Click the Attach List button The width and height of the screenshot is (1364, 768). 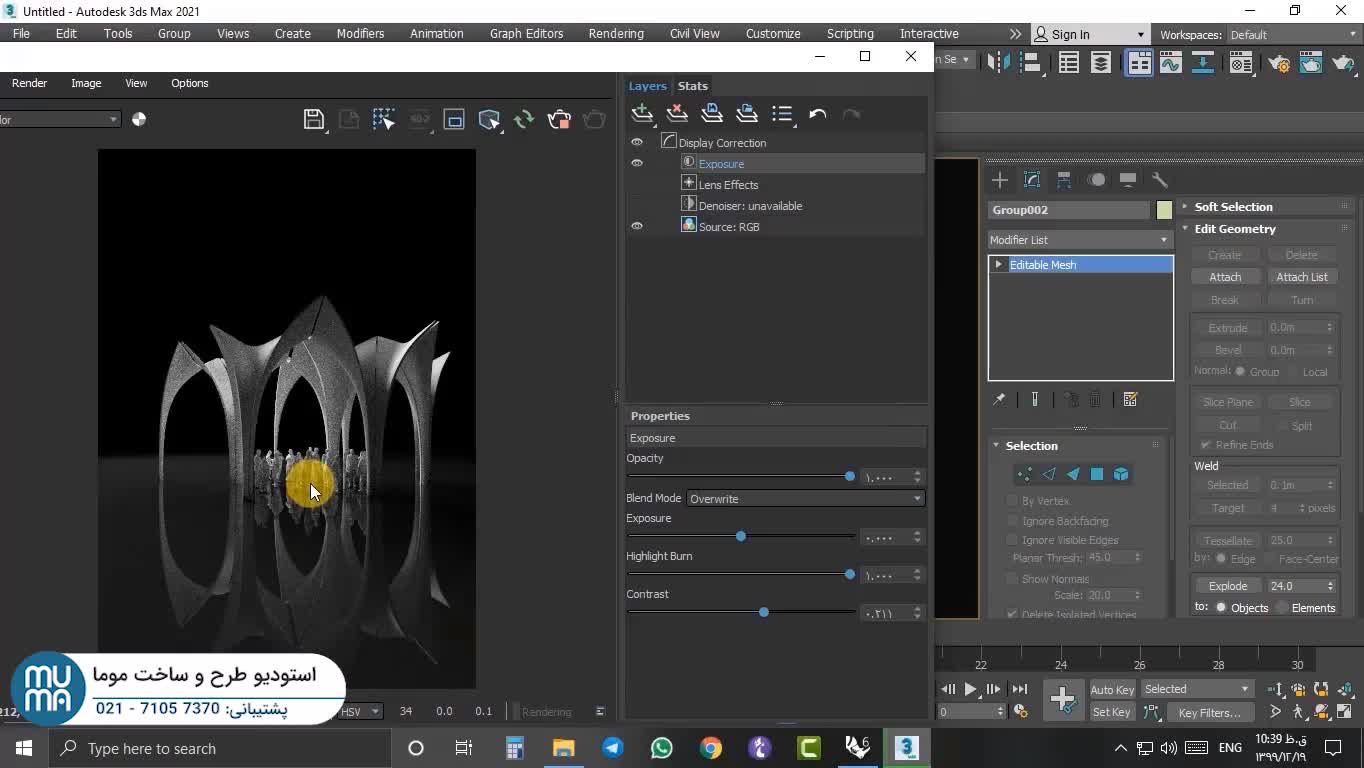pos(1301,277)
